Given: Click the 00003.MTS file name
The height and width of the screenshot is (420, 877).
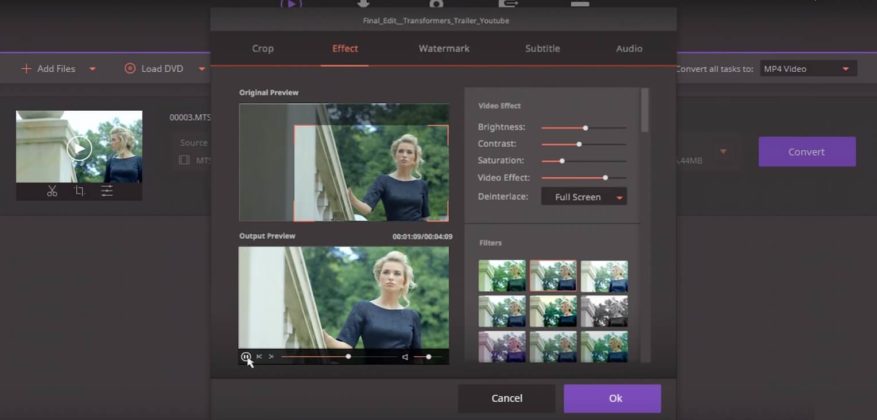Looking at the screenshot, I should [190, 117].
